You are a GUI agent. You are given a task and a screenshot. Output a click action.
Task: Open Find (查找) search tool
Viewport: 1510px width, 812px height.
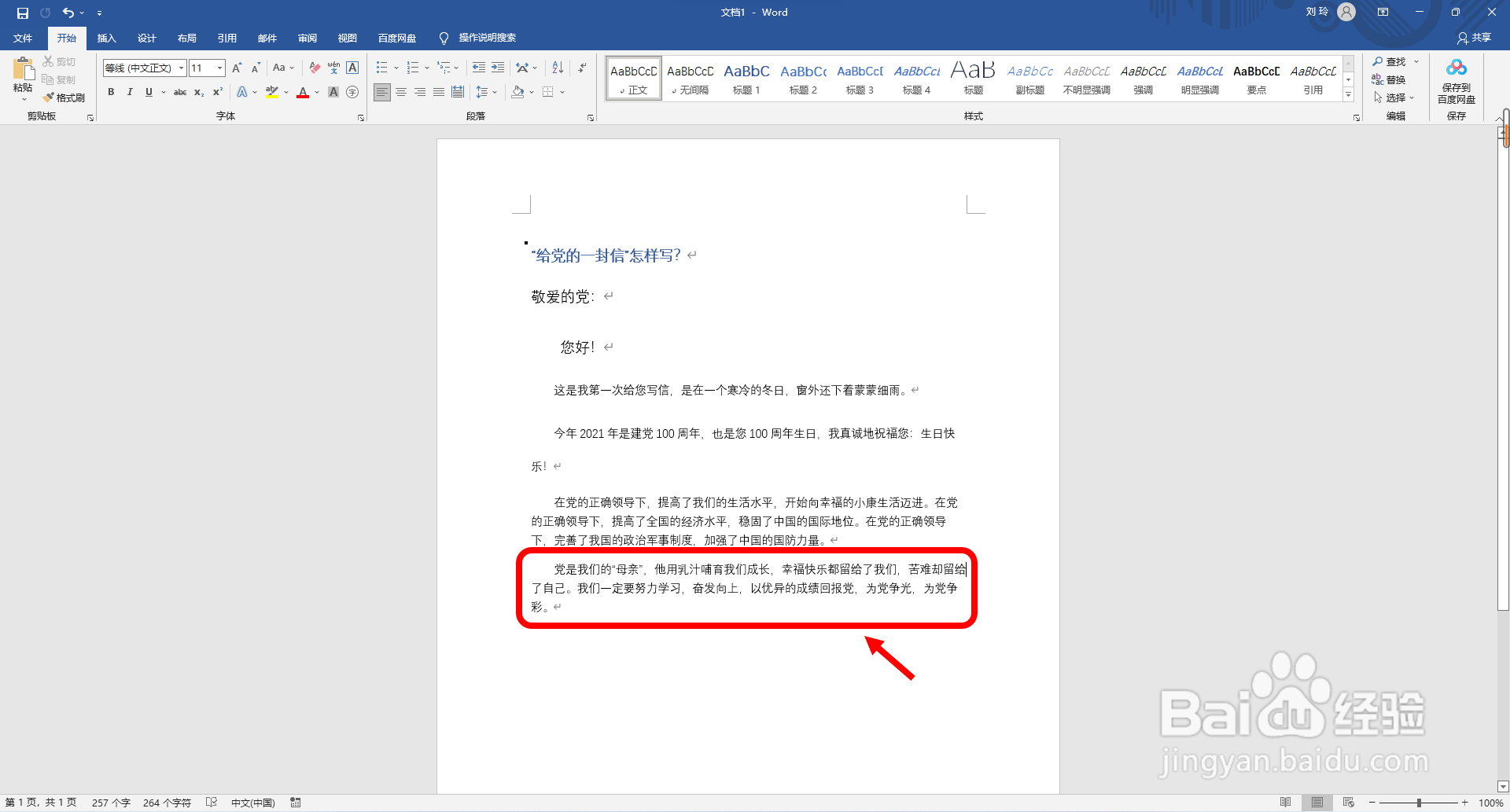point(1390,61)
